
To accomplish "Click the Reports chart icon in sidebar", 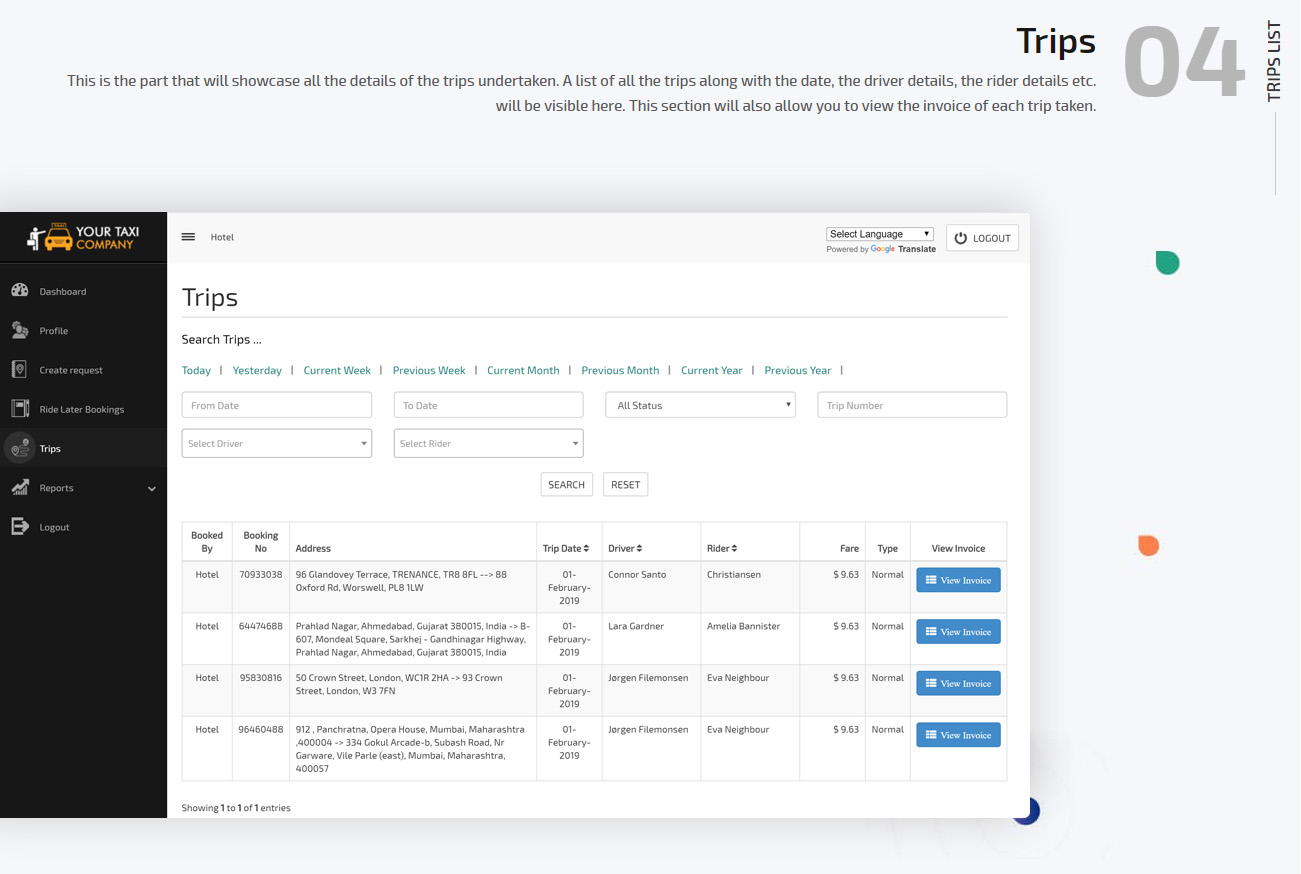I will click(20, 488).
